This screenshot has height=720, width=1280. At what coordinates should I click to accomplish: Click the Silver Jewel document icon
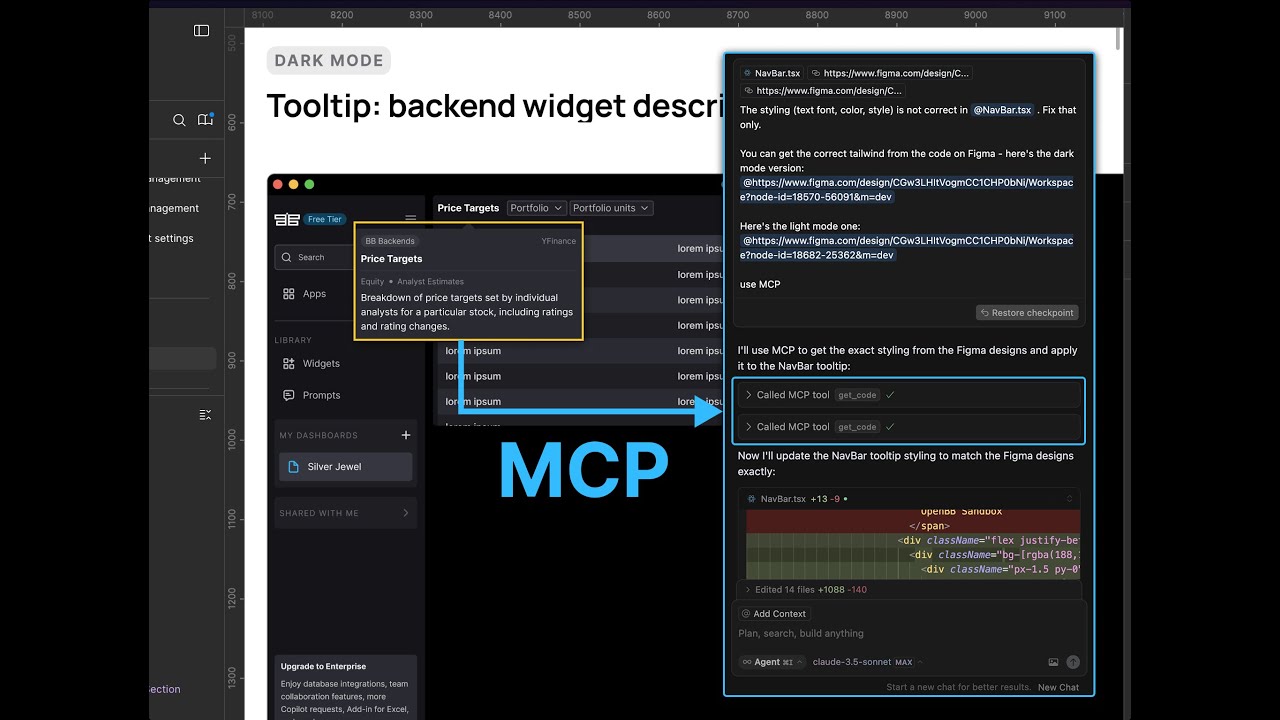pos(294,467)
